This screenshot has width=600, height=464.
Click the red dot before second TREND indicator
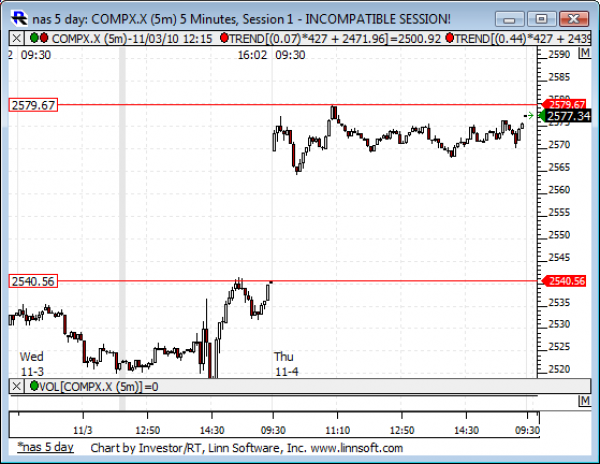coord(450,38)
